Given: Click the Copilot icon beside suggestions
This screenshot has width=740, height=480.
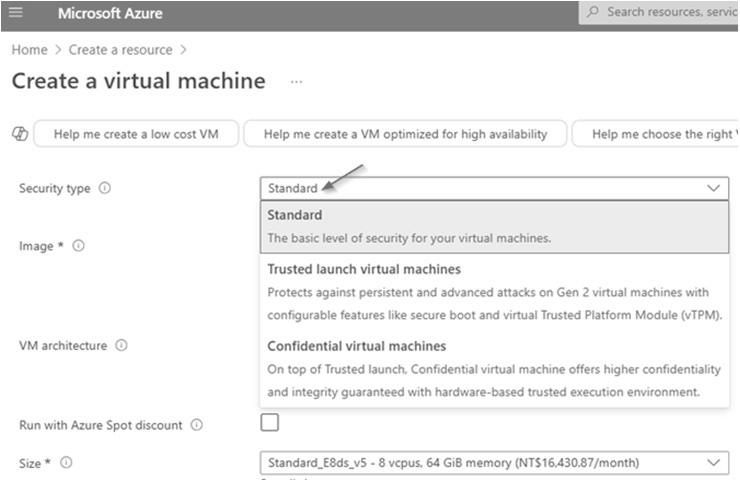Looking at the screenshot, I should pos(20,134).
